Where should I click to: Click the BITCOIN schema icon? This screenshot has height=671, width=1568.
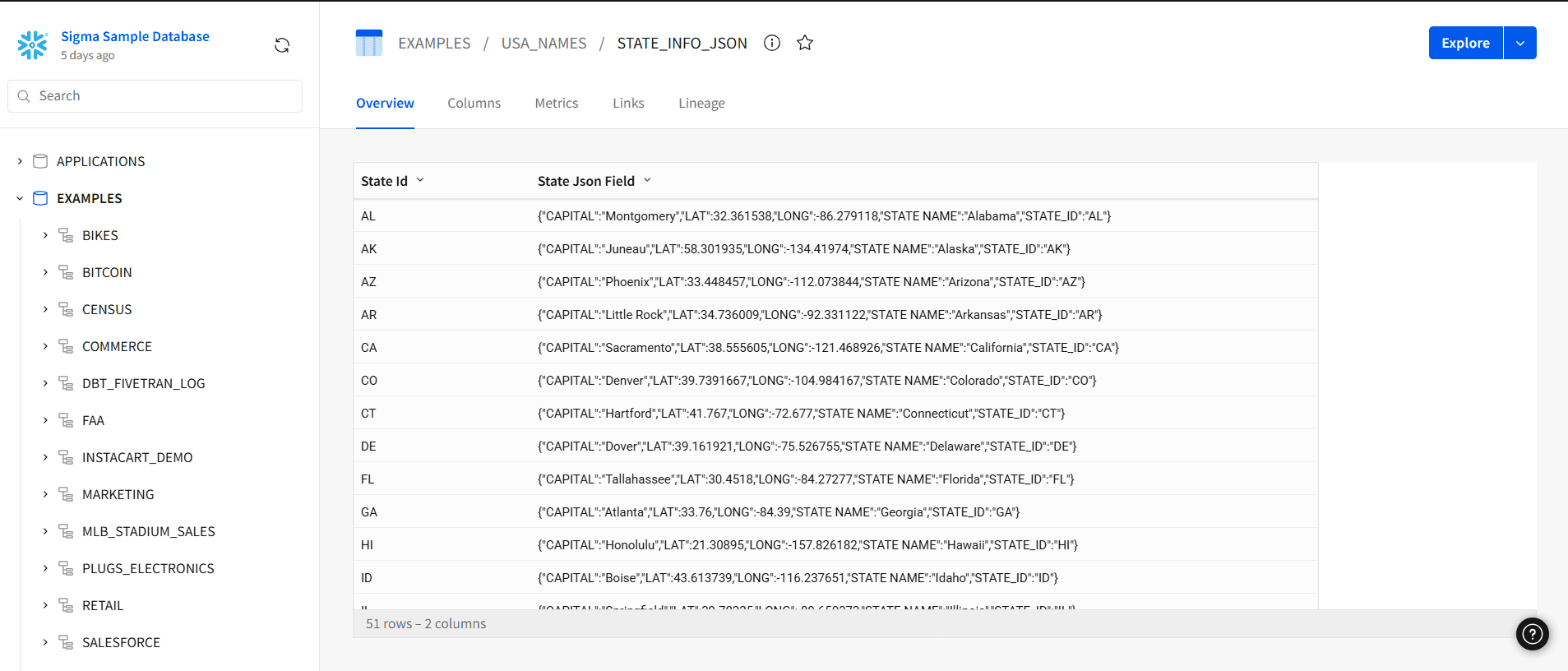[66, 272]
